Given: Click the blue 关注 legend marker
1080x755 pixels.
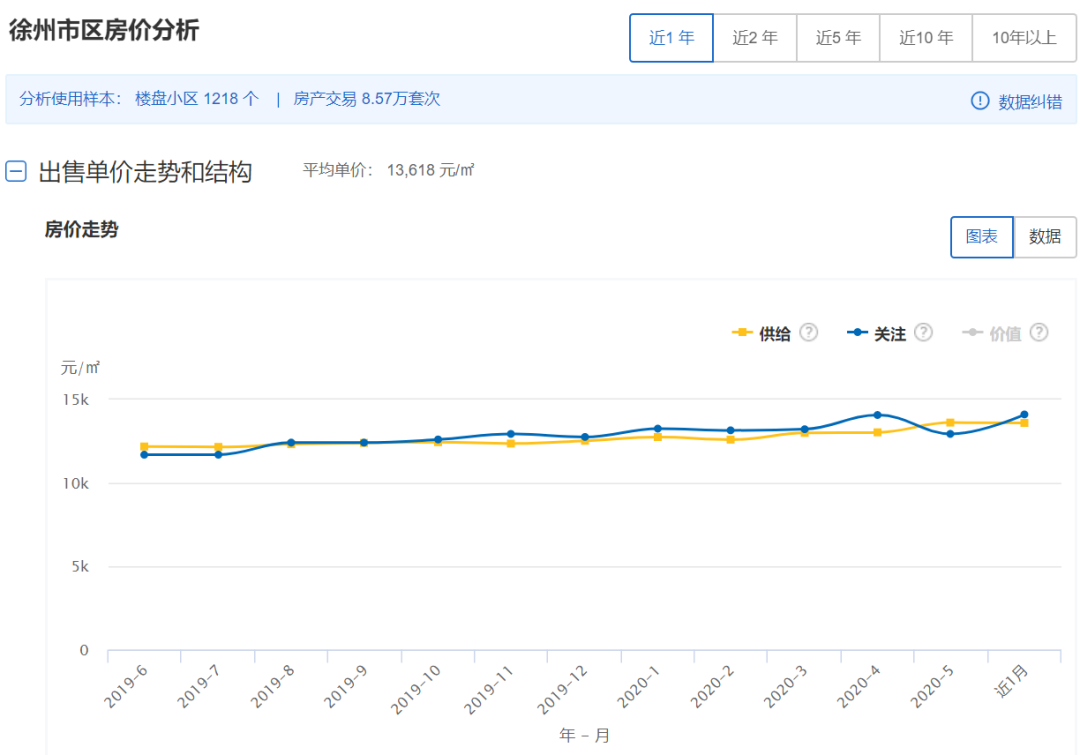Looking at the screenshot, I should pyautogui.click(x=857, y=333).
